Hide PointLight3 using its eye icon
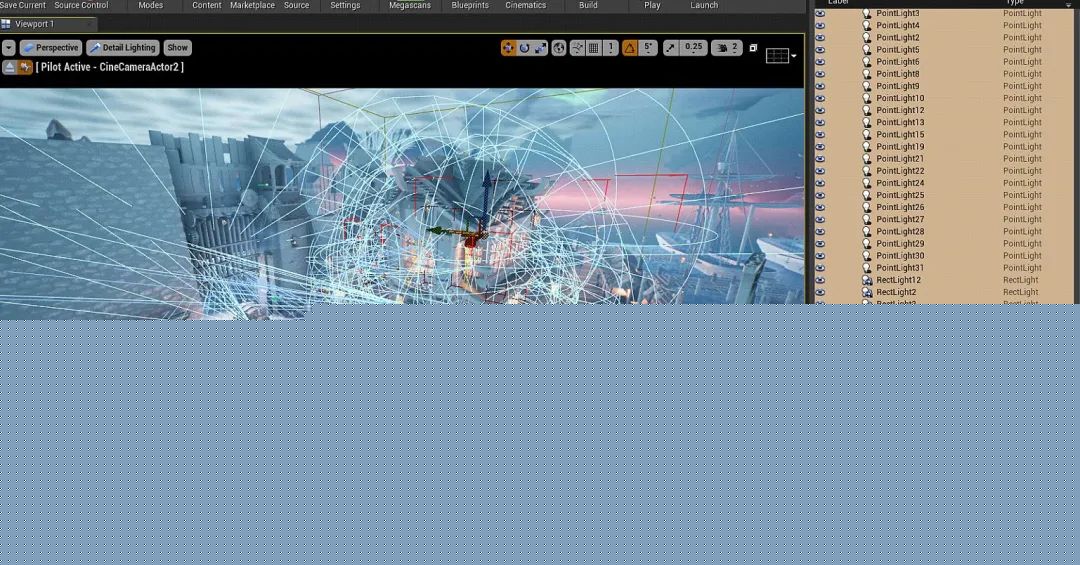Screen dimensions: 1080x565 820,13
